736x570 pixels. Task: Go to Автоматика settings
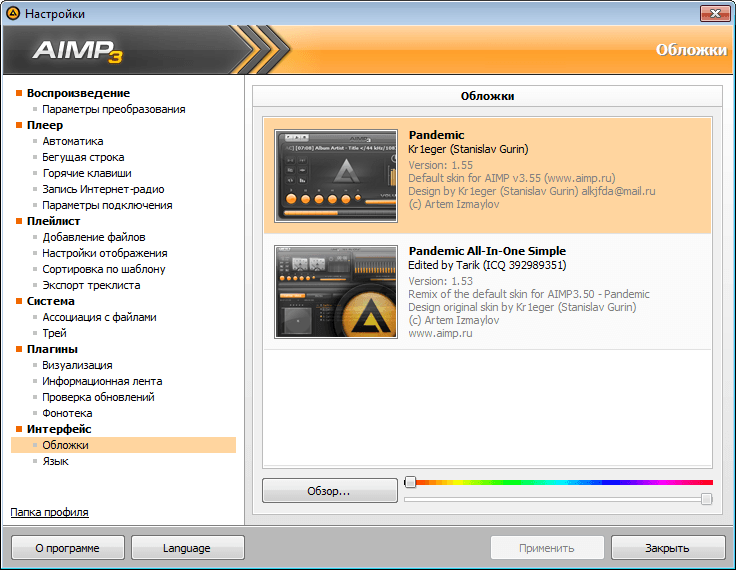click(73, 141)
